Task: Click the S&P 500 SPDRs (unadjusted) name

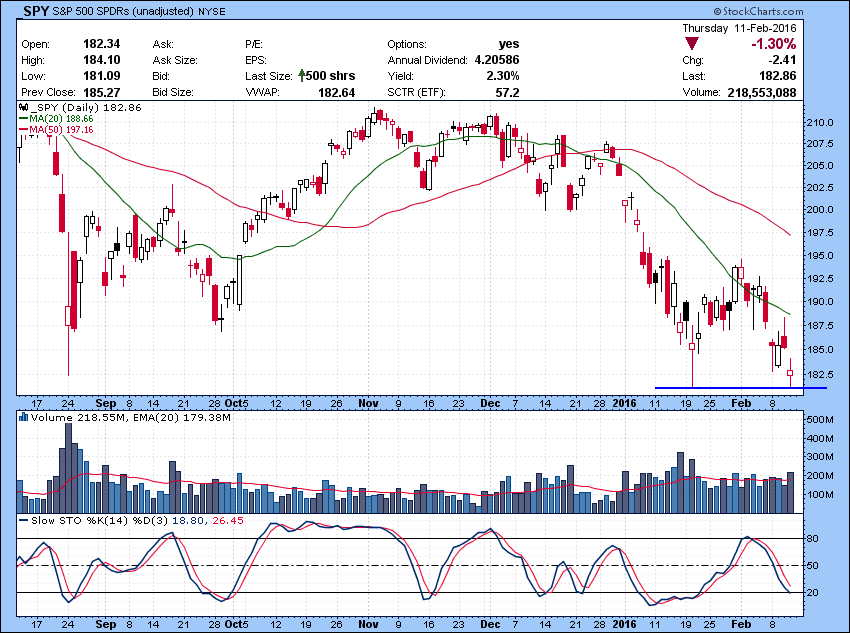Action: pyautogui.click(x=123, y=11)
